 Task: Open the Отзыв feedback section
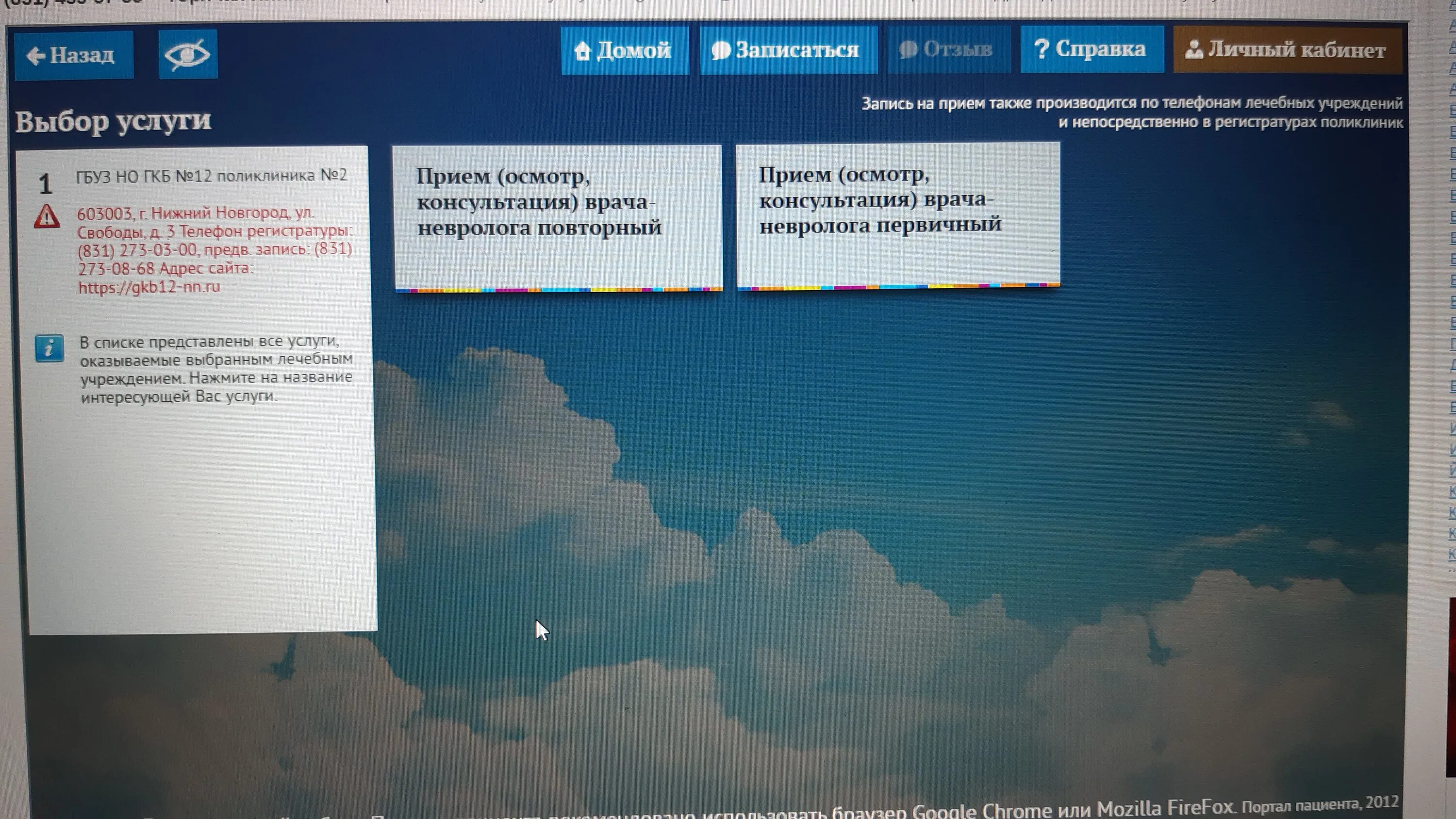[x=948, y=49]
